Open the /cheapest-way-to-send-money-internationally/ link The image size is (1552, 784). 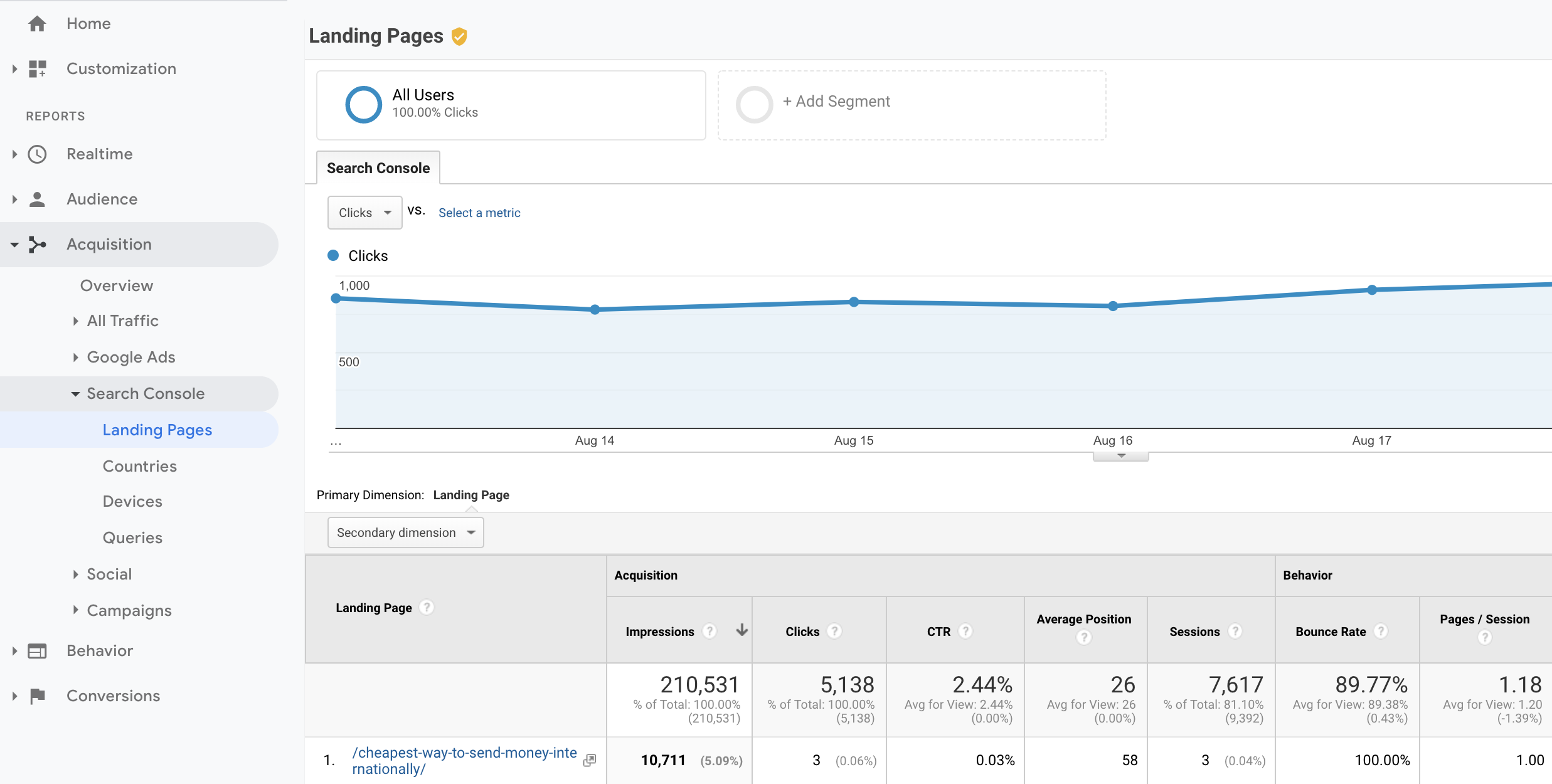click(464, 761)
